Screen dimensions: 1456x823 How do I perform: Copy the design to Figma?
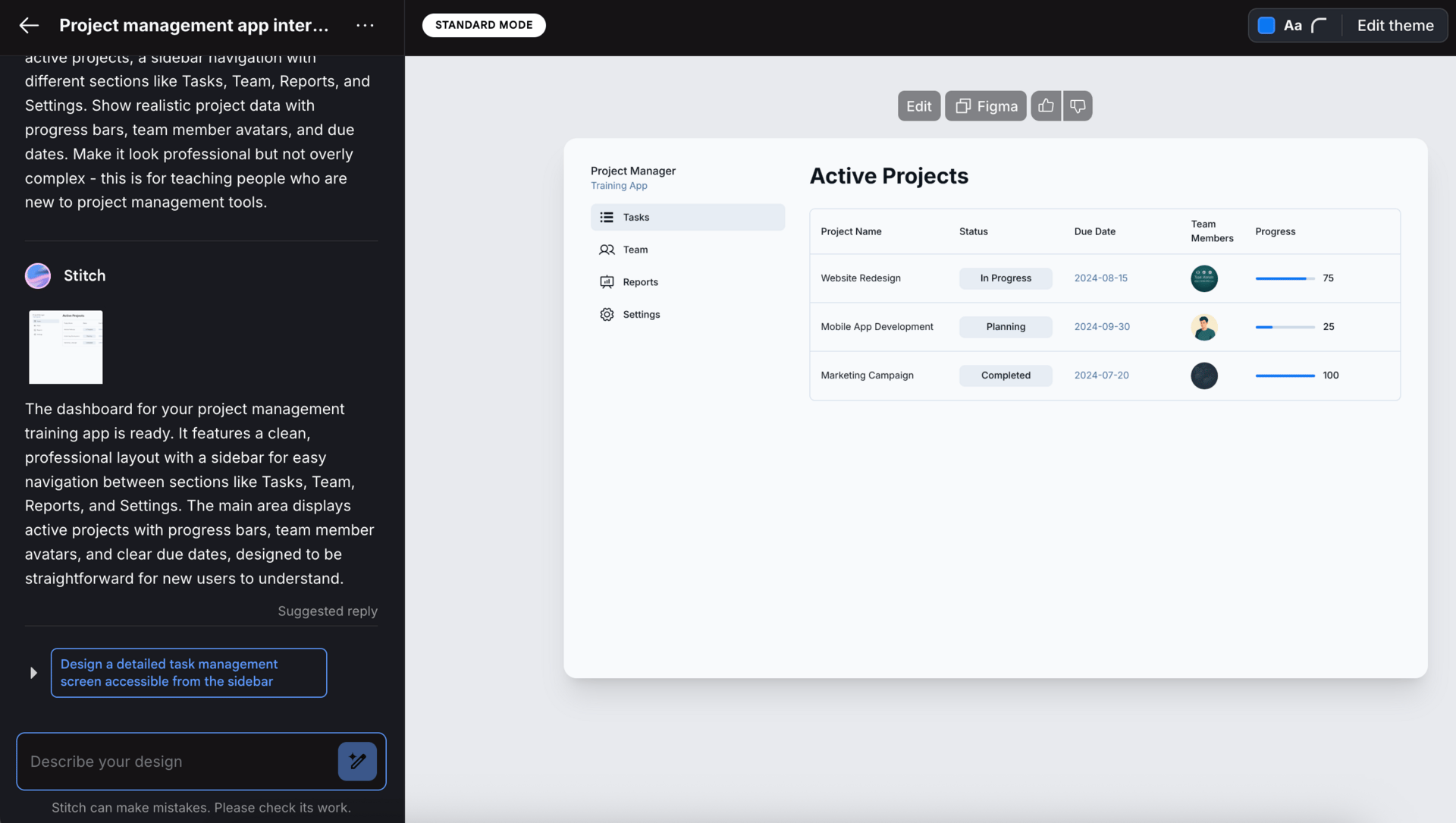[x=985, y=106]
